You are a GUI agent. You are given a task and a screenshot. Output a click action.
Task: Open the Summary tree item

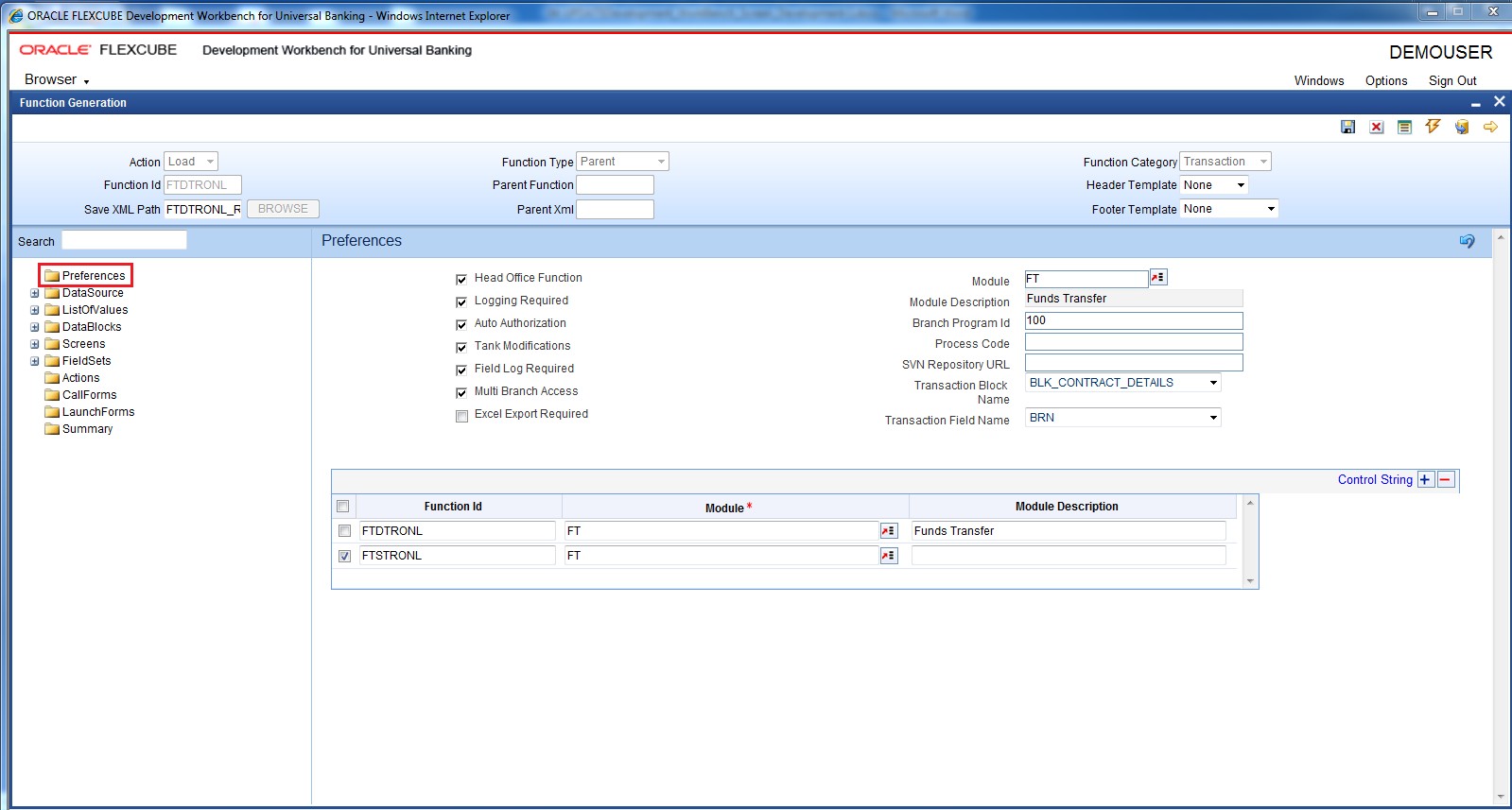(87, 429)
